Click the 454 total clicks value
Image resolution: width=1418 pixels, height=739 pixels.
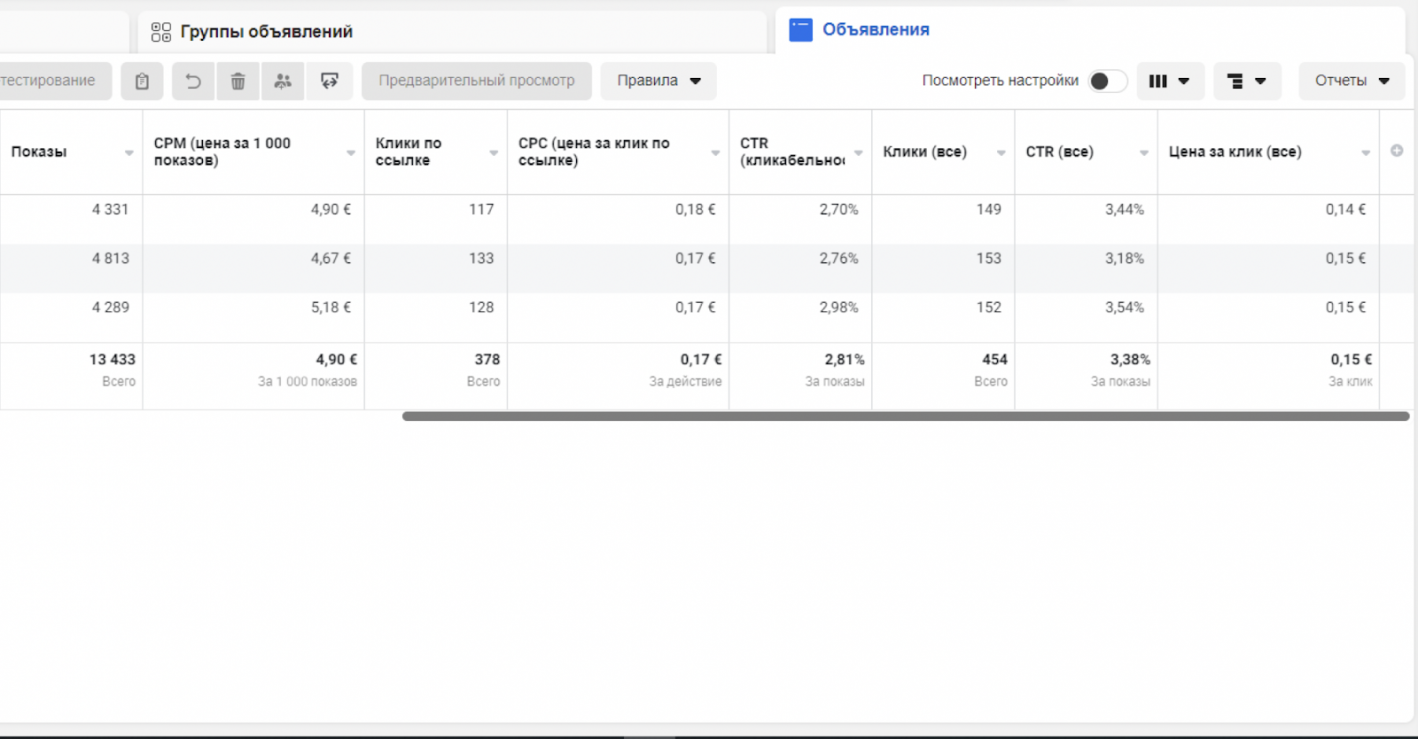994,359
